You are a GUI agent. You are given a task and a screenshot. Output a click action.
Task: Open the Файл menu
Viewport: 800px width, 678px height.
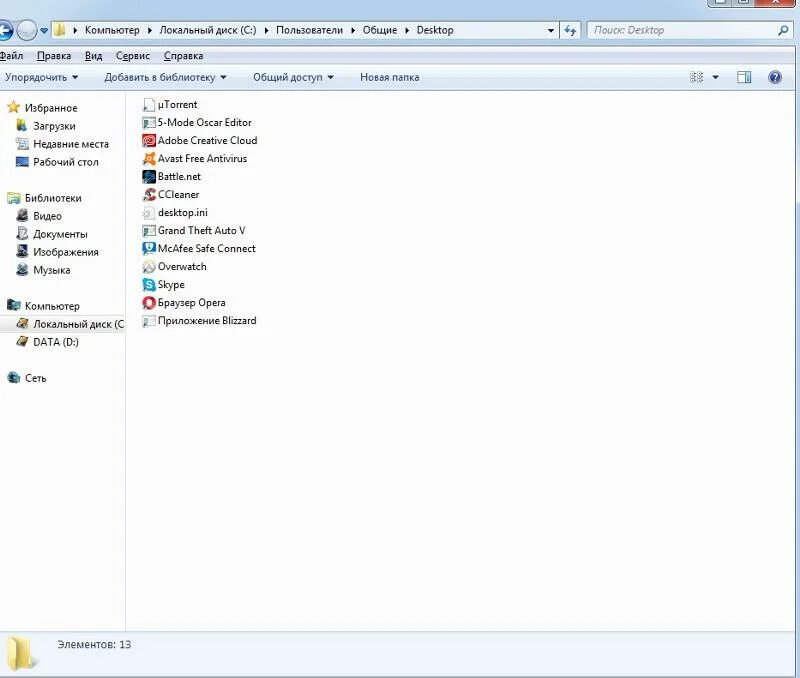pos(11,56)
